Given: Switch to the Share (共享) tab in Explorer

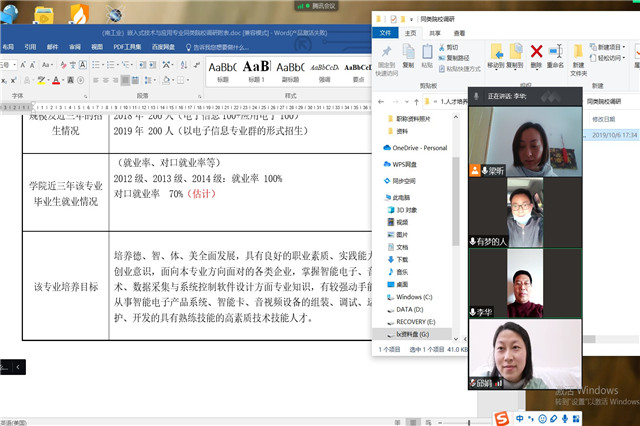Looking at the screenshot, I should coord(434,32).
